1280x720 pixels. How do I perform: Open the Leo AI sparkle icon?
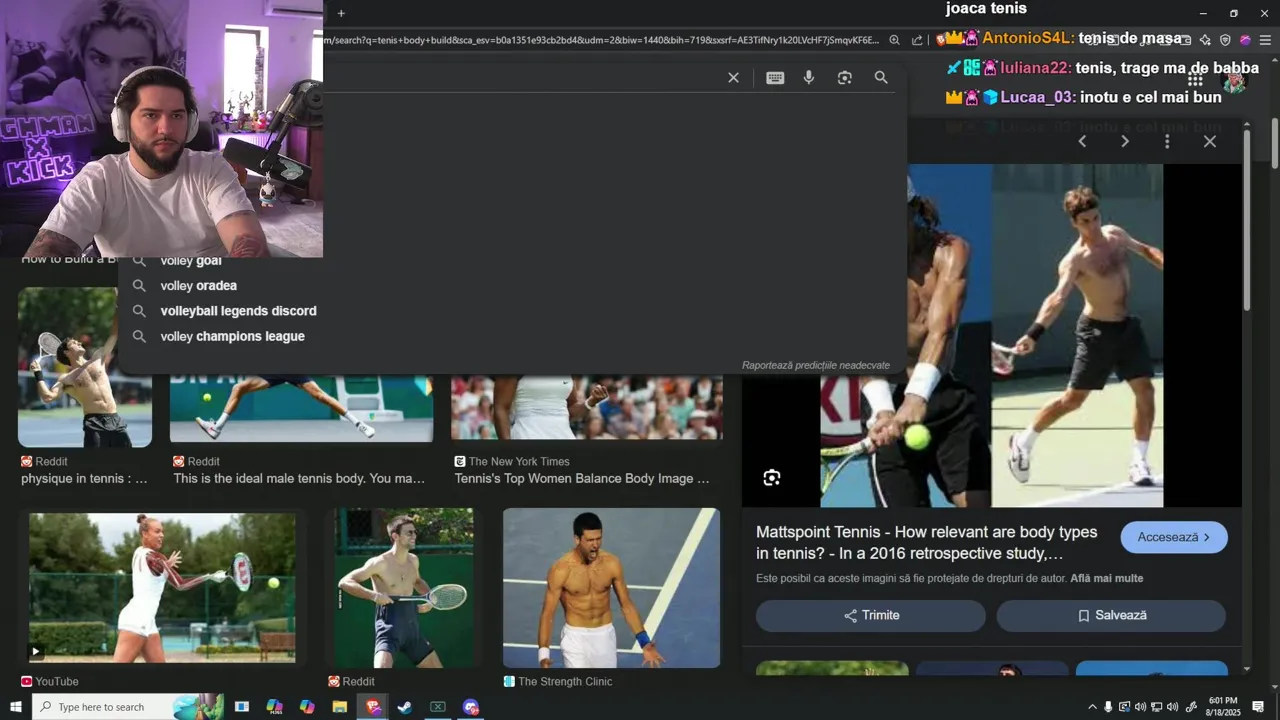[x=1205, y=40]
